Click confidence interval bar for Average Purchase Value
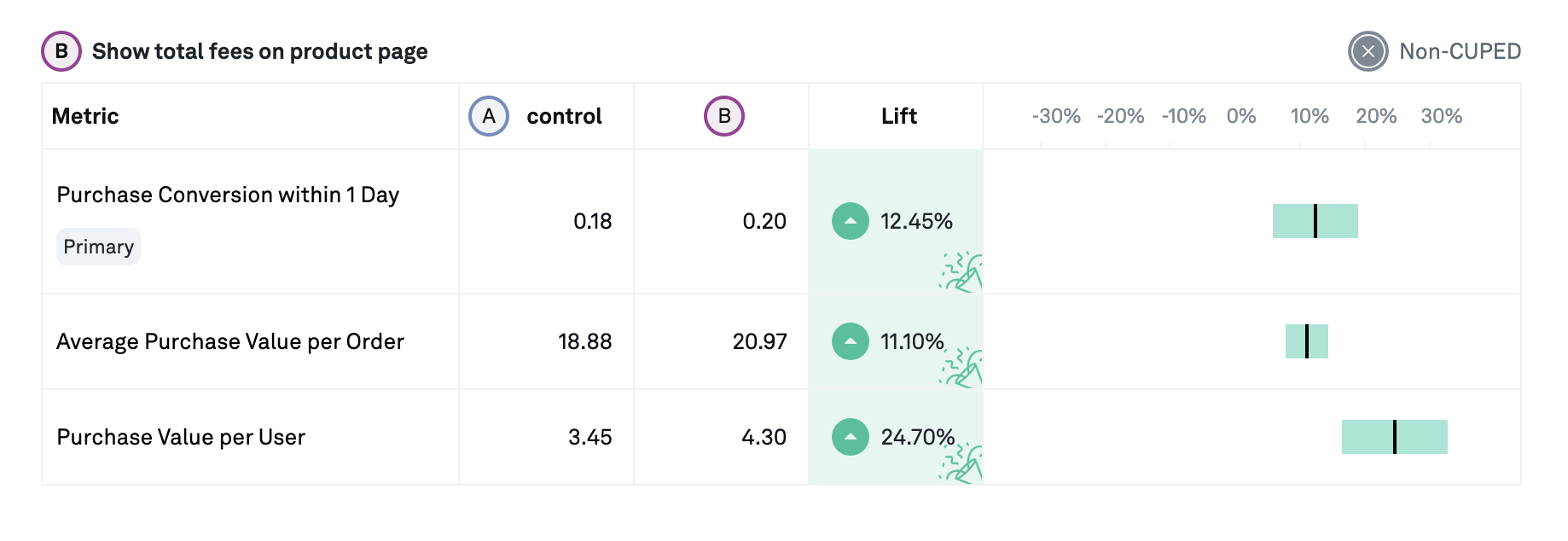Image resolution: width=1568 pixels, height=541 pixels. tap(1306, 341)
